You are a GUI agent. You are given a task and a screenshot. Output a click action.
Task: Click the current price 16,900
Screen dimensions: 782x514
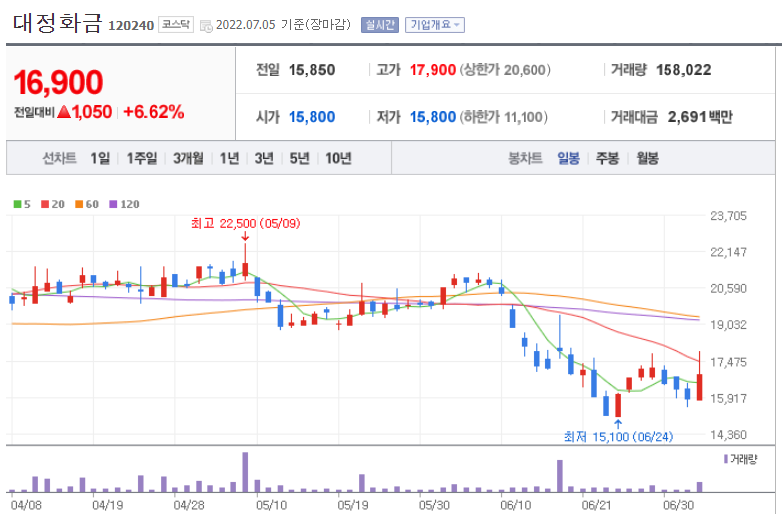(58, 82)
